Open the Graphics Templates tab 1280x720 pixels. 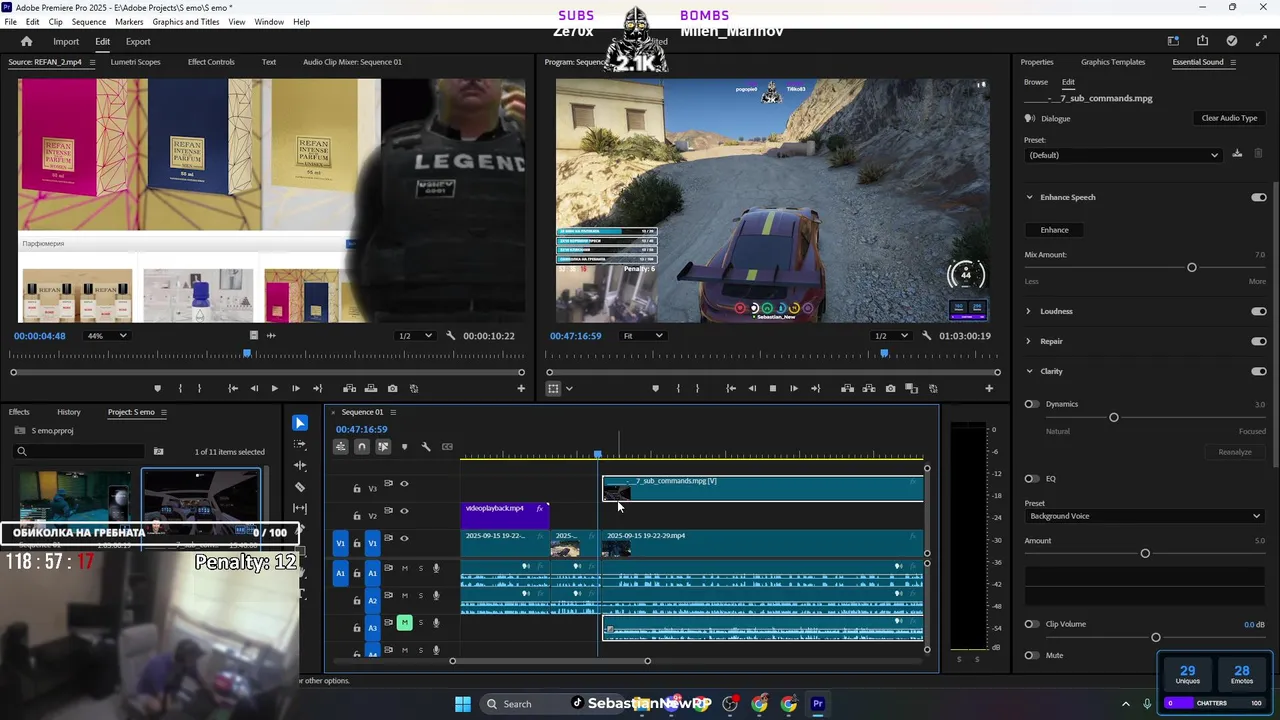(x=1113, y=62)
